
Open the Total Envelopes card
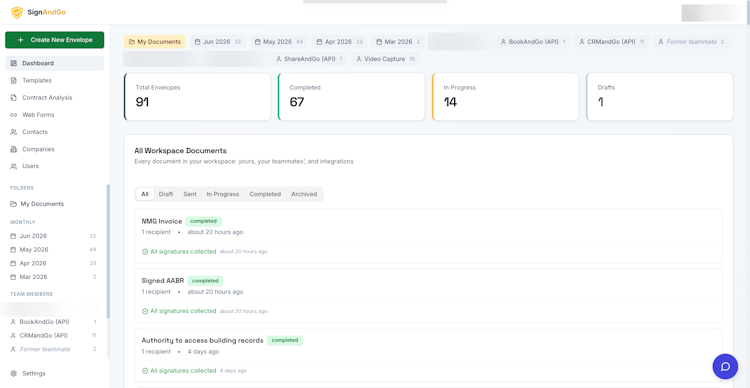197,97
